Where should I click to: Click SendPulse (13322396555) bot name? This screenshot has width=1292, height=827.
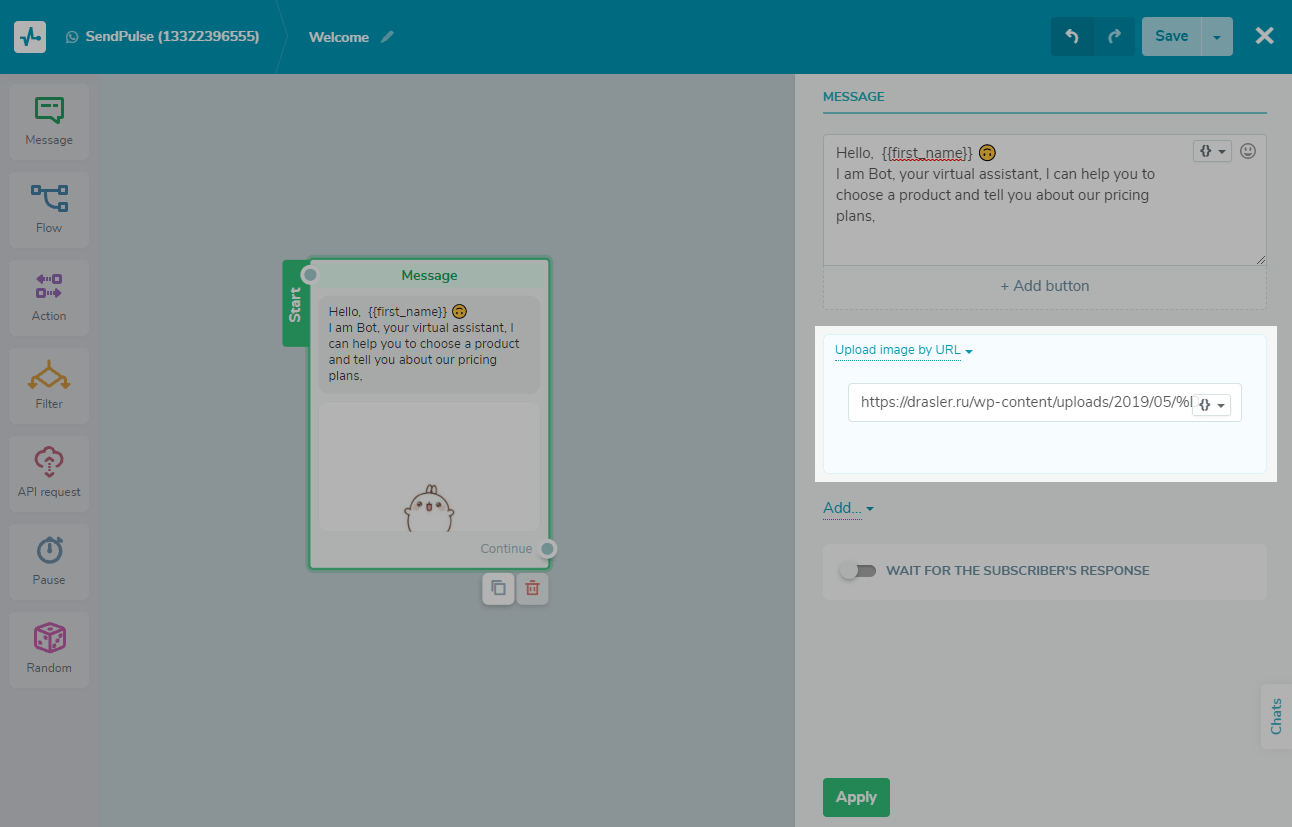click(x=172, y=37)
